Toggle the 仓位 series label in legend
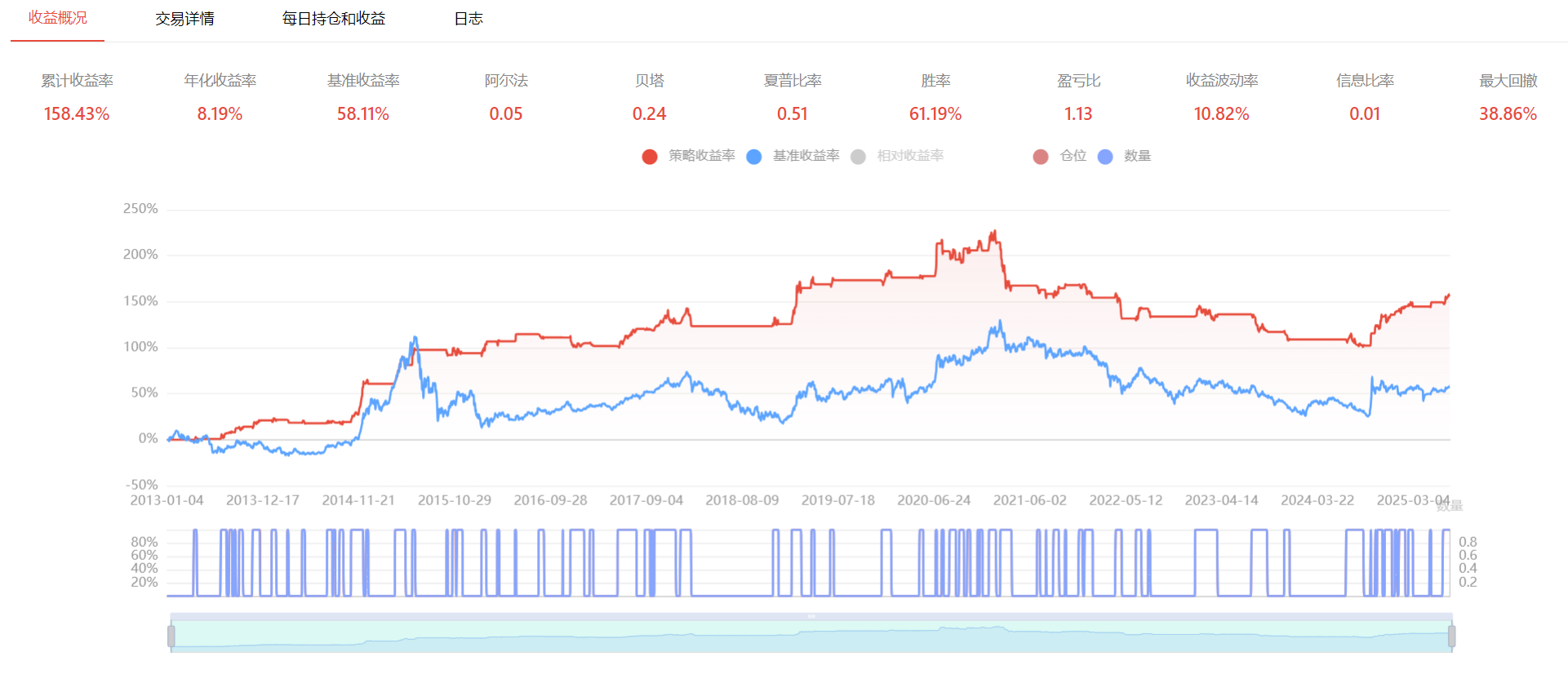The height and width of the screenshot is (679, 1568). (x=1073, y=156)
